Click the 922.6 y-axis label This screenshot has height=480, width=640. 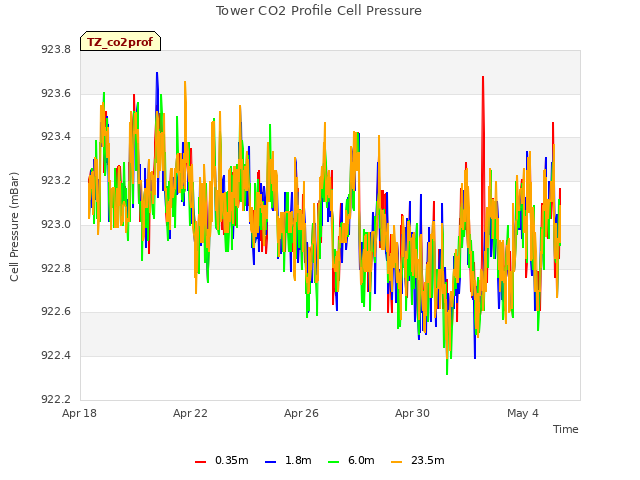click(56, 311)
